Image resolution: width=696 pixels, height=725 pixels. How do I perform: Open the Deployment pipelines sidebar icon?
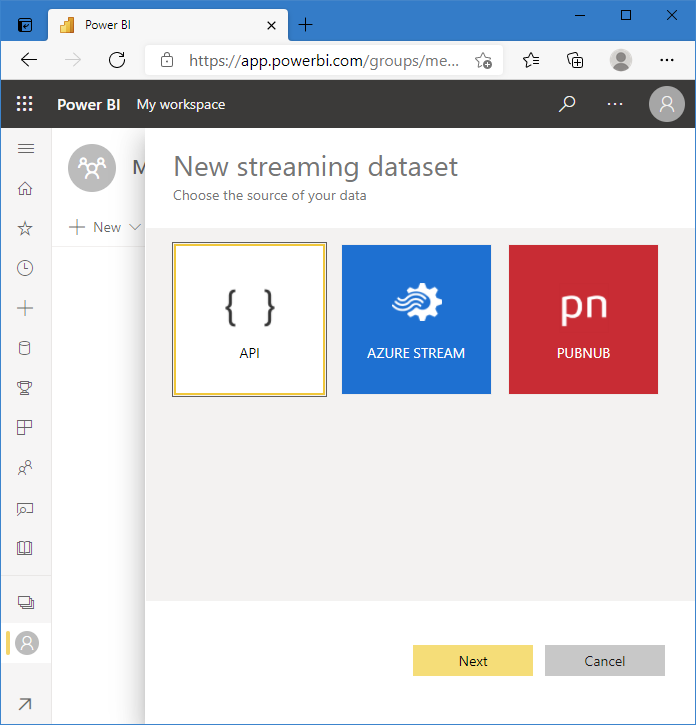(25, 509)
